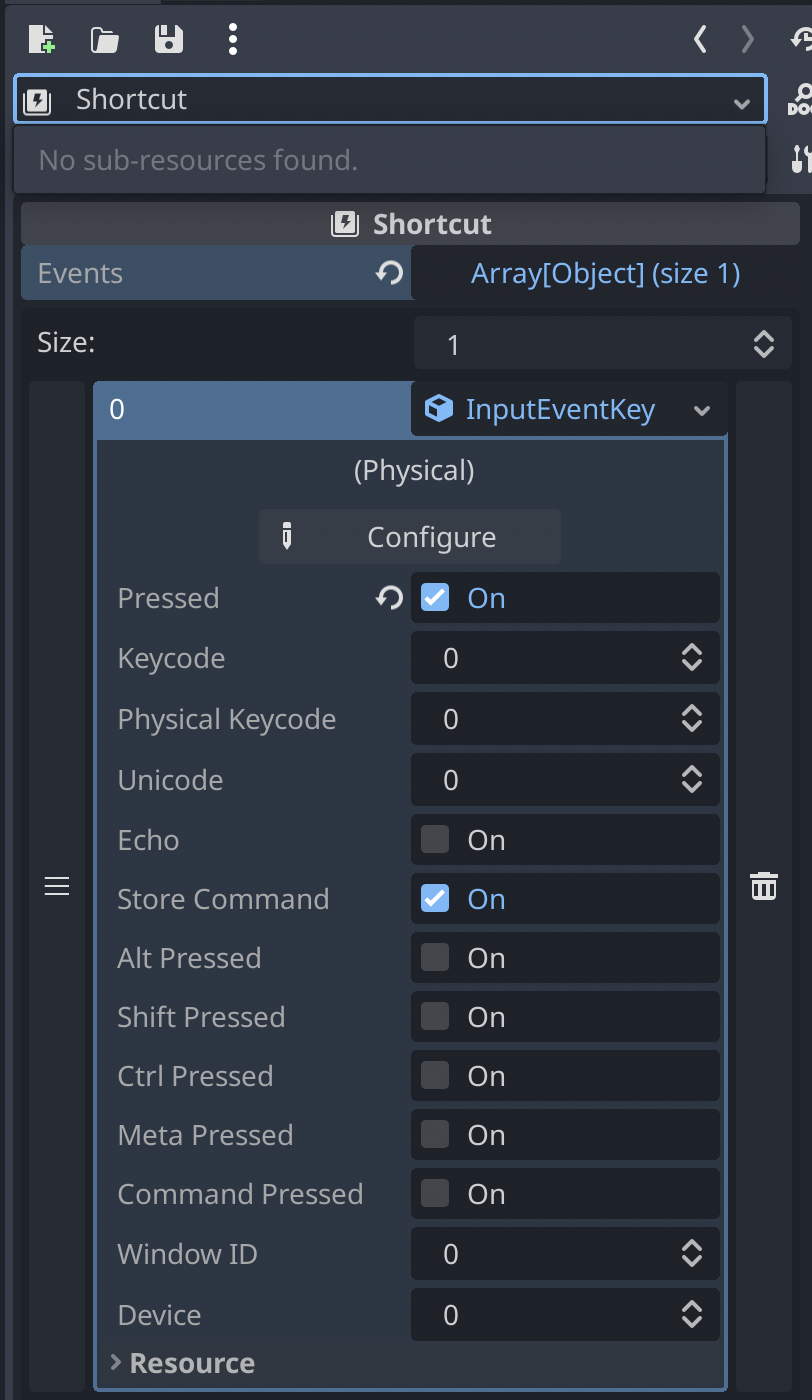The height and width of the screenshot is (1400, 812).
Task: Create a new resource
Action: tap(41, 39)
